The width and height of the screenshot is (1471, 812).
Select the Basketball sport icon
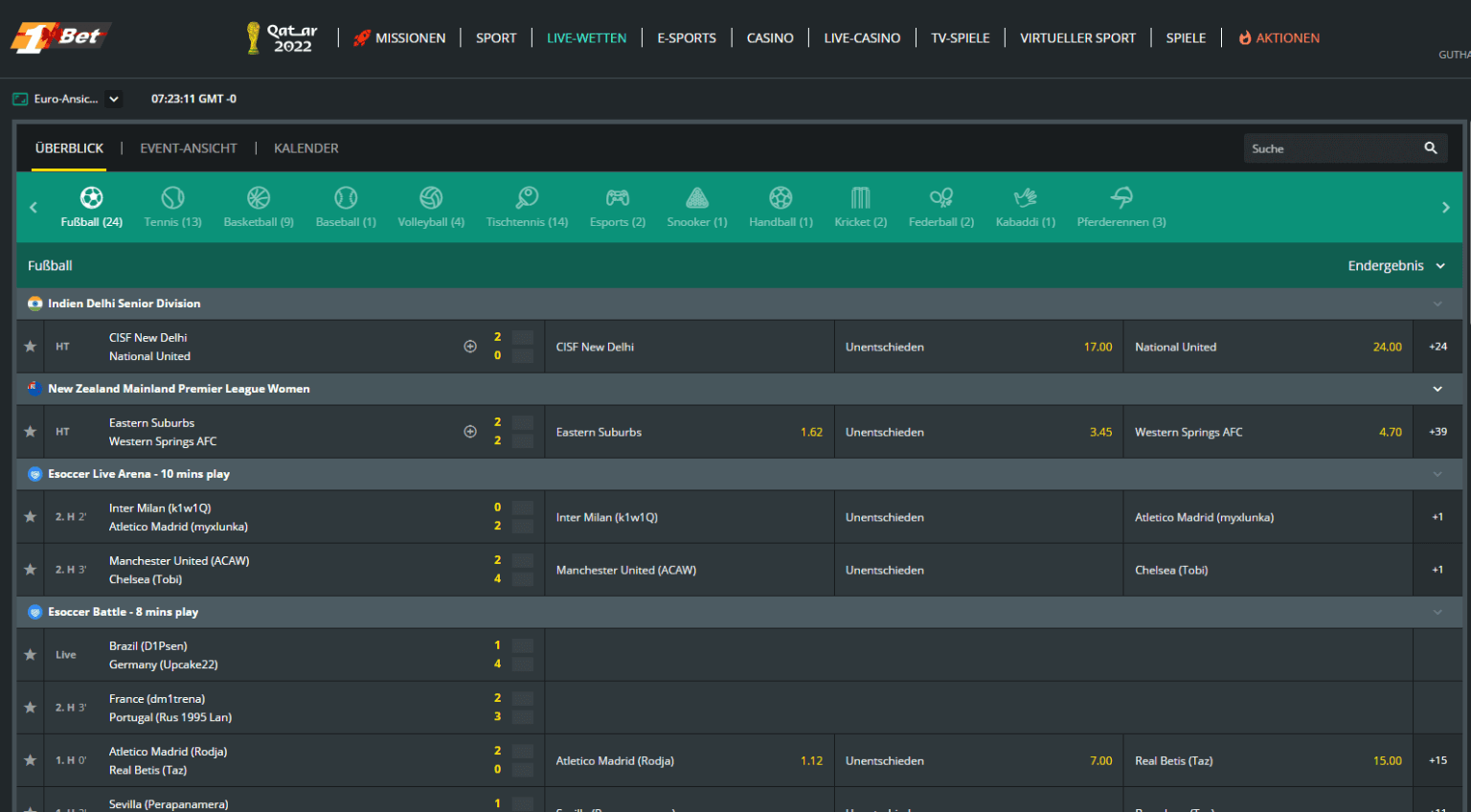click(259, 198)
